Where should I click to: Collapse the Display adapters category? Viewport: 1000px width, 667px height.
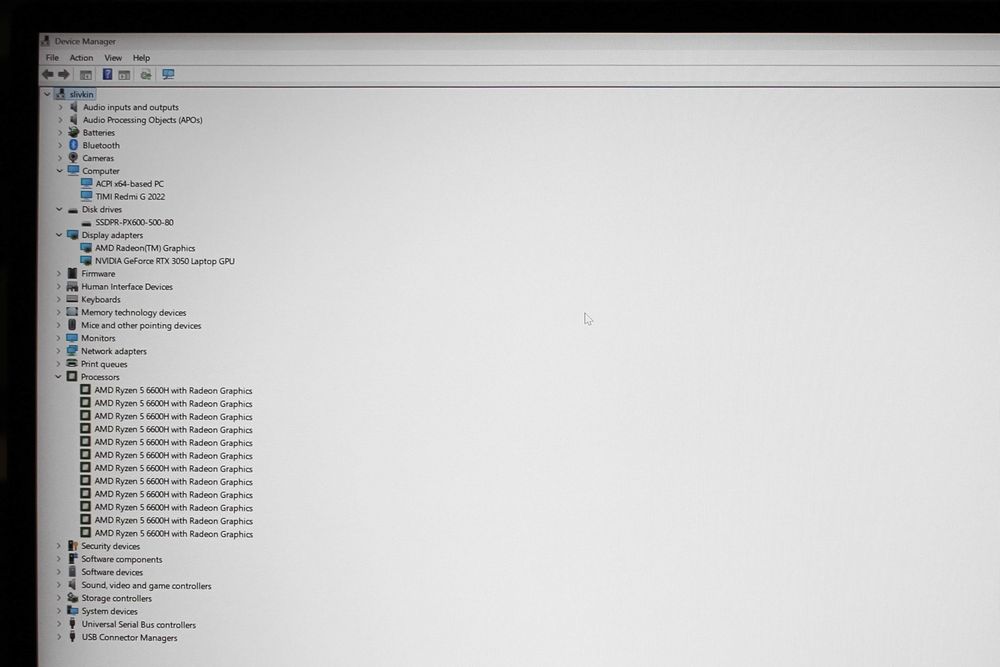[59, 235]
